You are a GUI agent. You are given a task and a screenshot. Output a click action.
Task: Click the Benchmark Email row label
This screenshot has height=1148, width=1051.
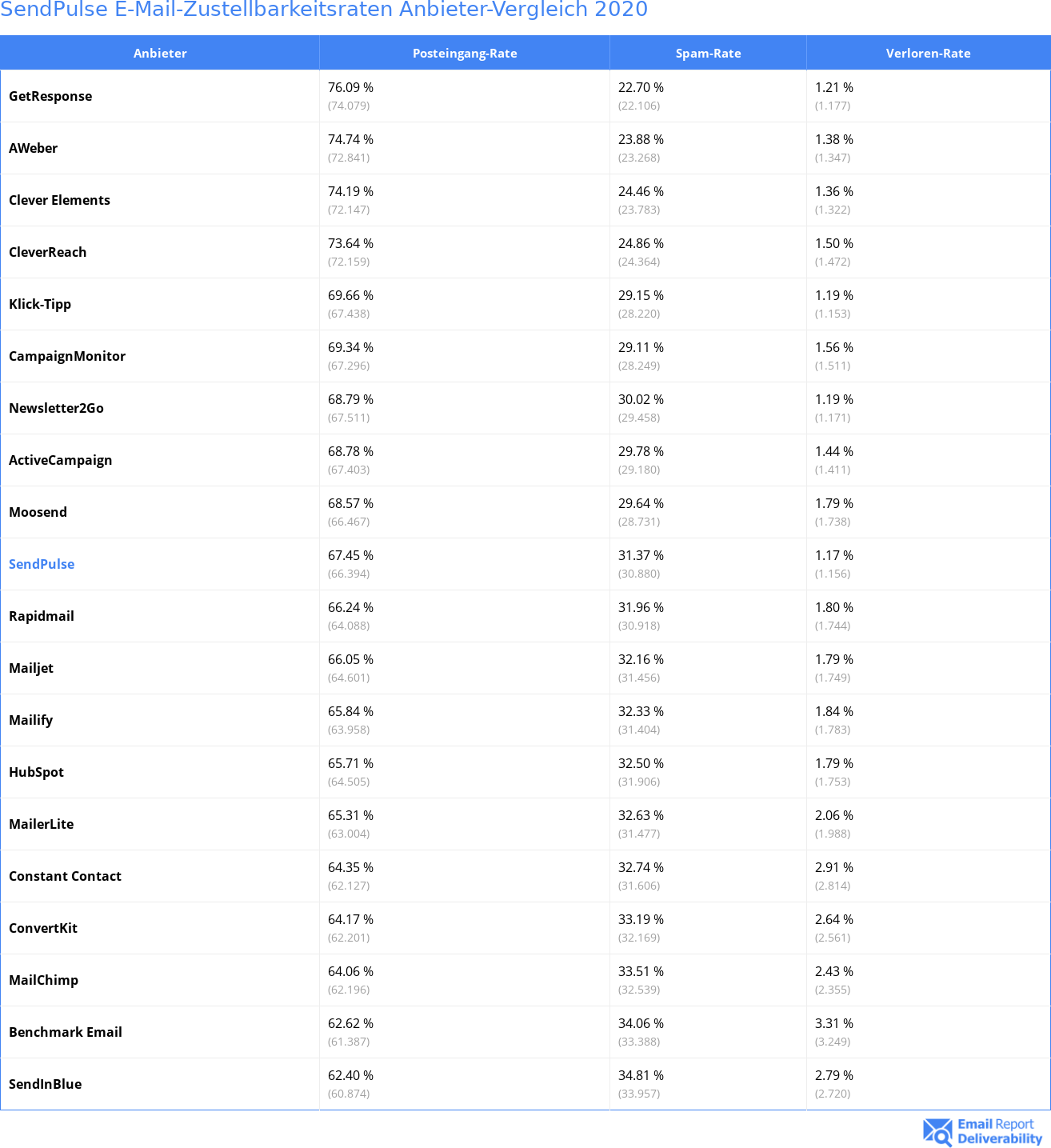point(66,1032)
